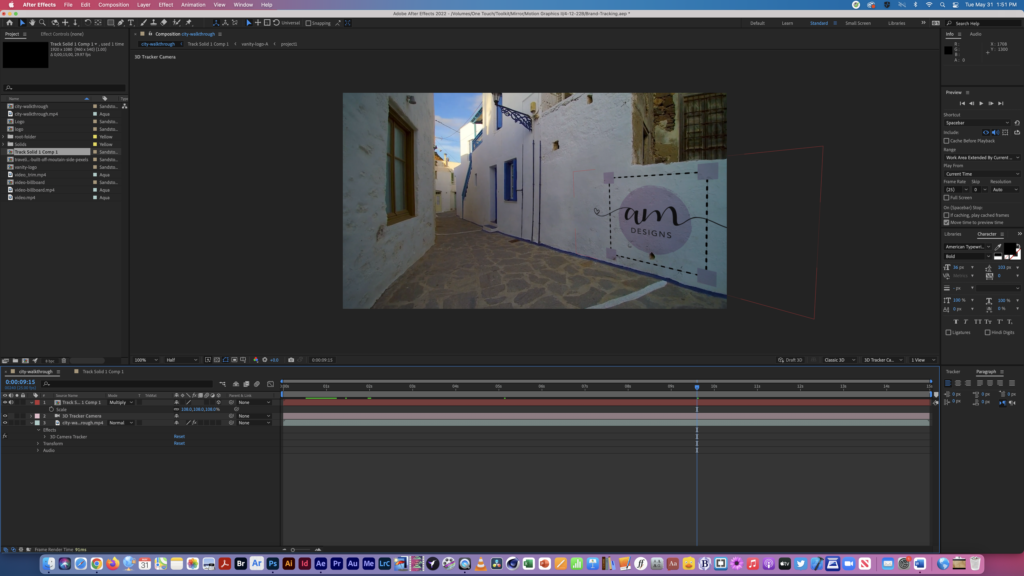Select the Brush tool
Viewport: 1024px width, 576px height.
tap(144, 23)
